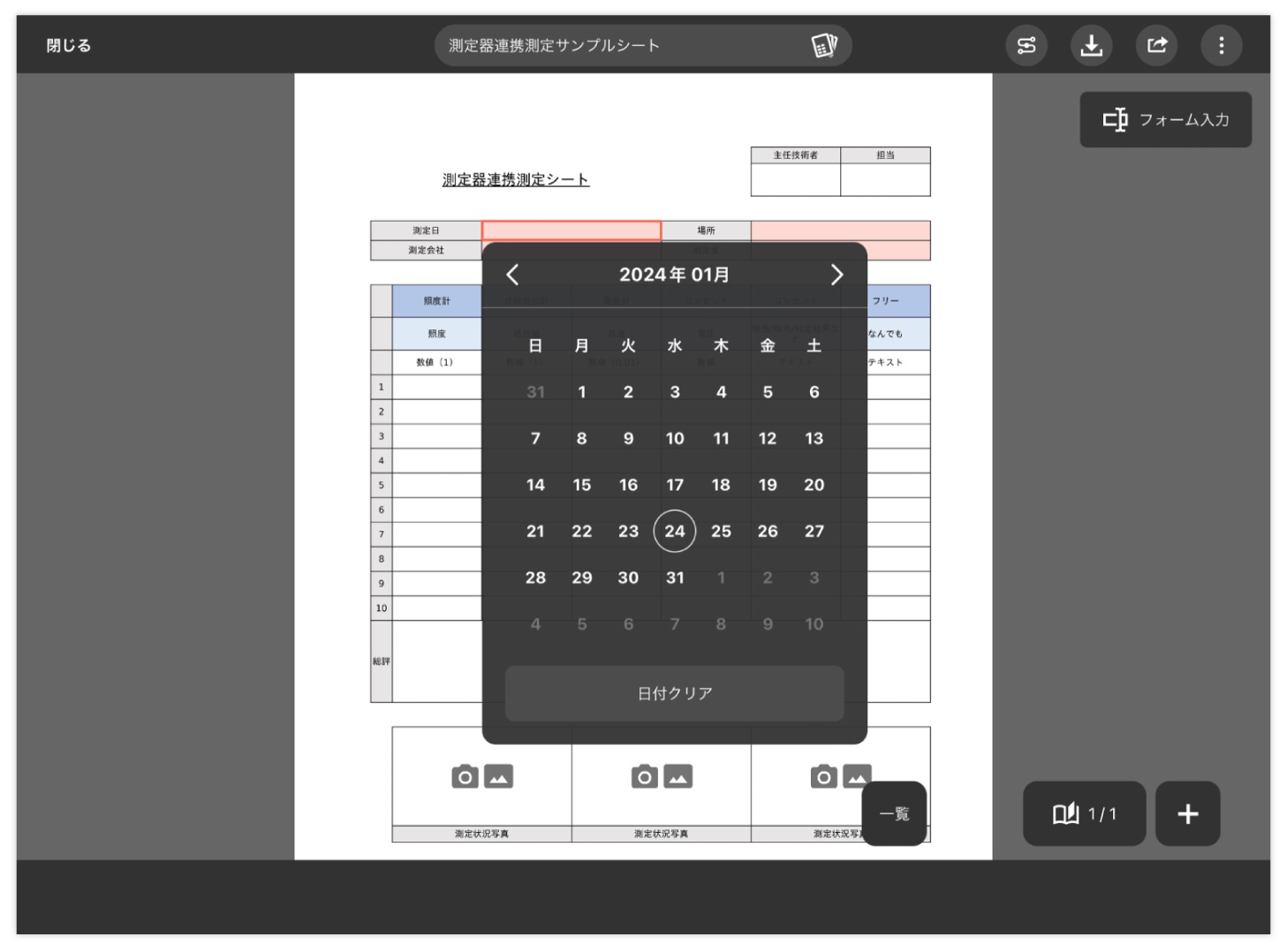Click the sheet template icon beside the title
The width and height of the screenshot is (1287, 952).
pyautogui.click(x=823, y=45)
